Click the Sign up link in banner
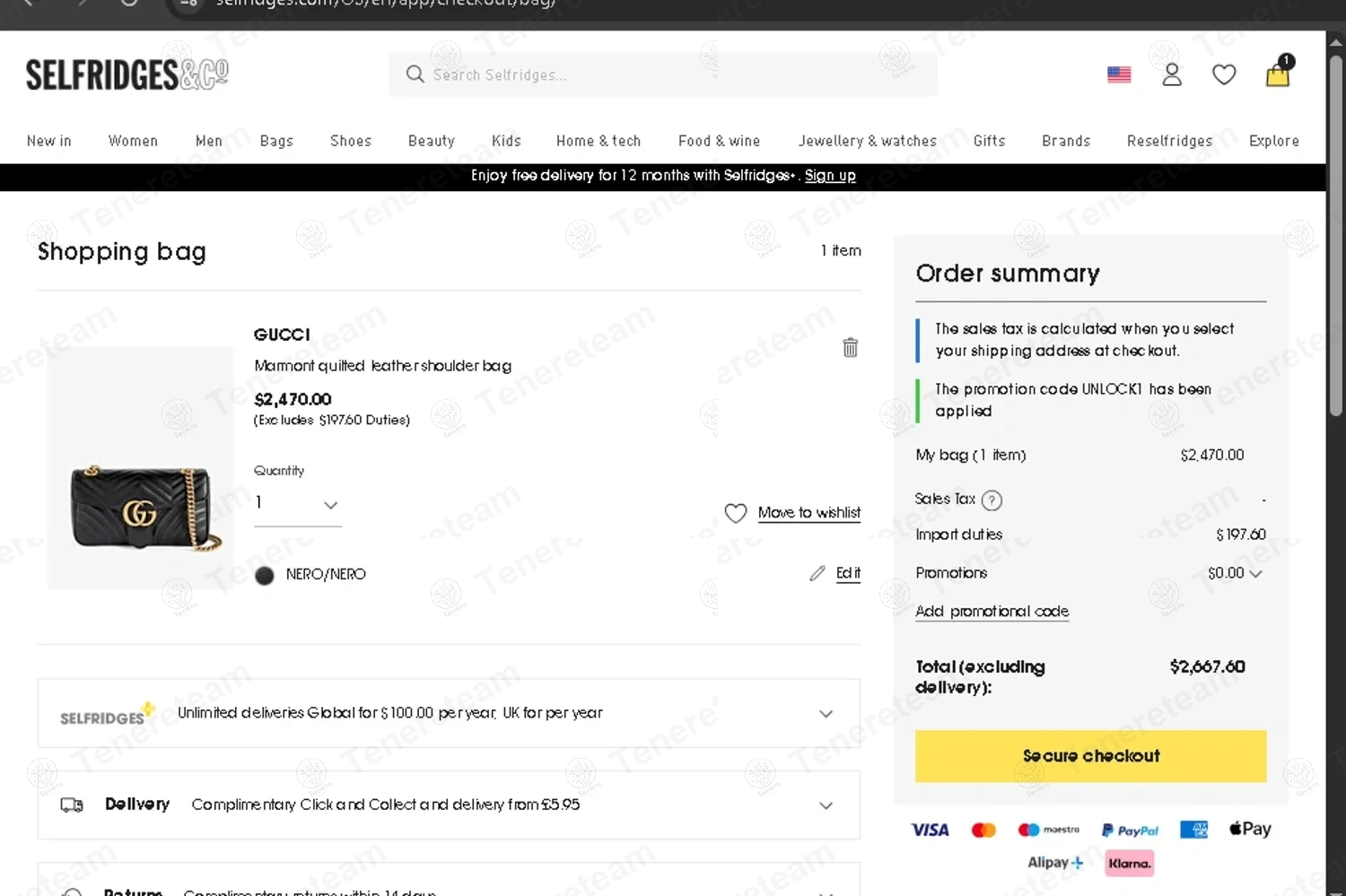This screenshot has height=896, width=1346. click(x=830, y=176)
